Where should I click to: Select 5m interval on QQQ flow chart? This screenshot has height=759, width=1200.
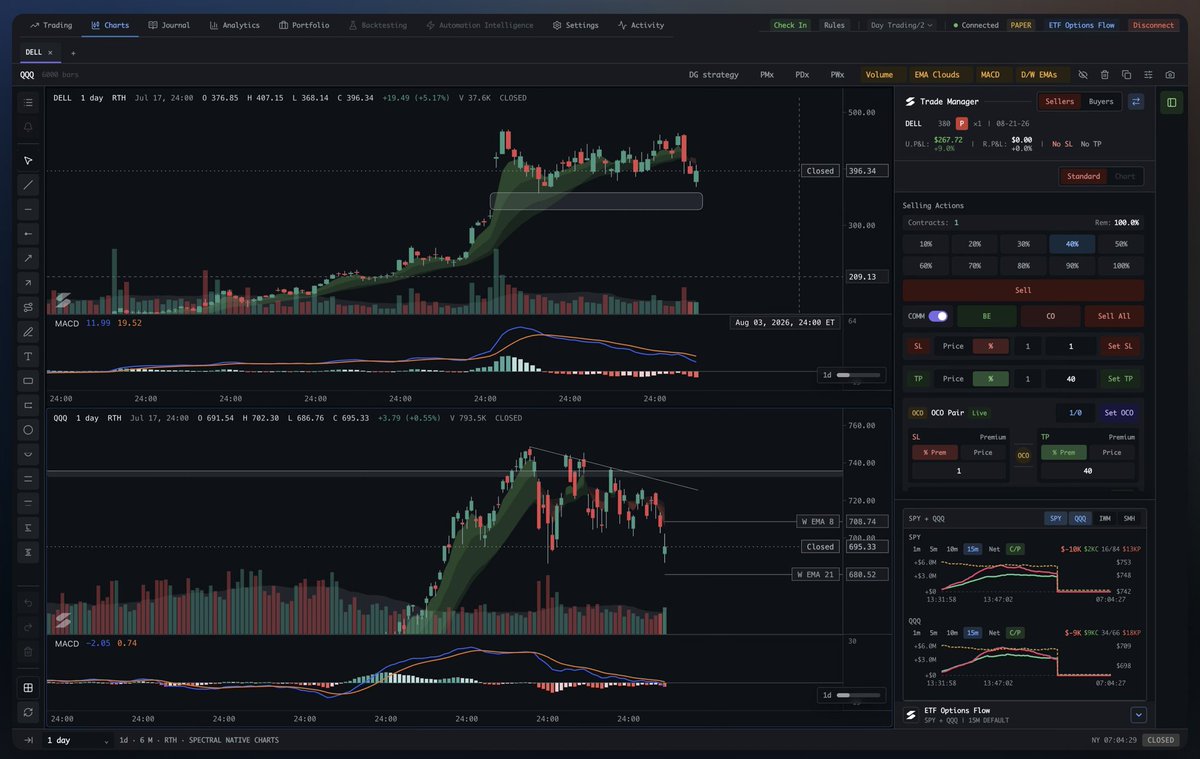coord(933,632)
